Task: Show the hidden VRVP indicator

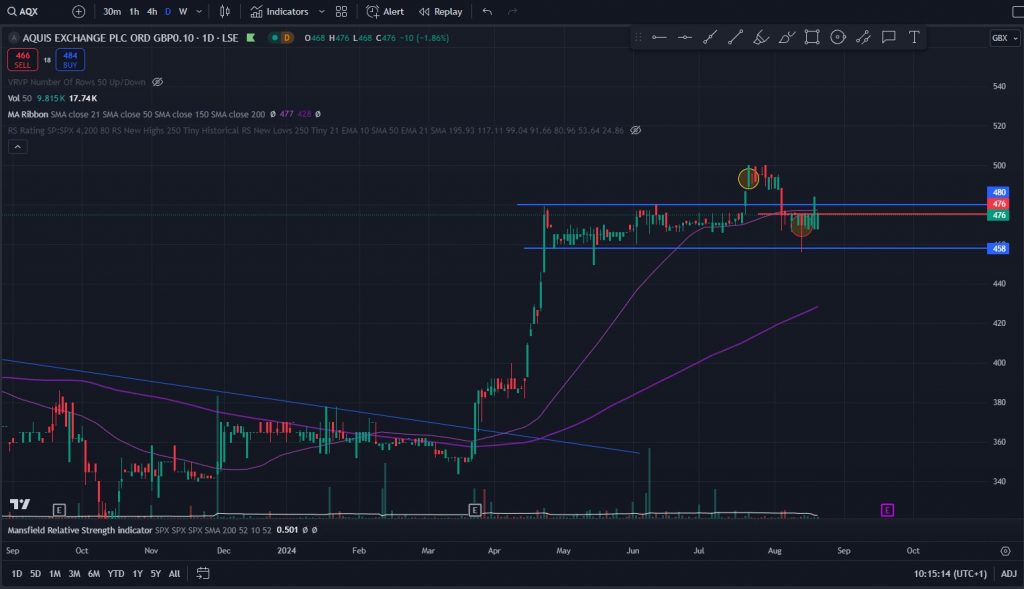Action: coord(157,82)
